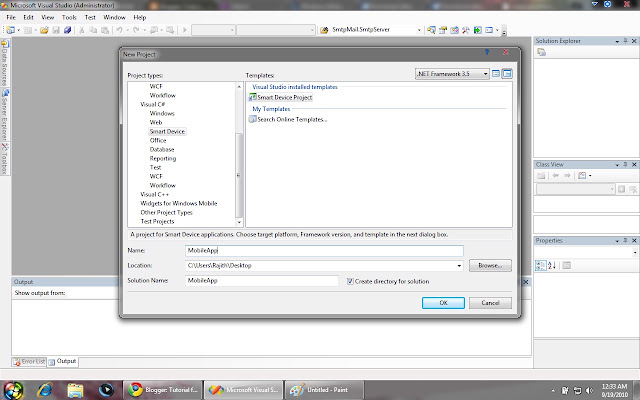The image size is (640, 400).
Task: Open the Window menu
Action: point(114,17)
